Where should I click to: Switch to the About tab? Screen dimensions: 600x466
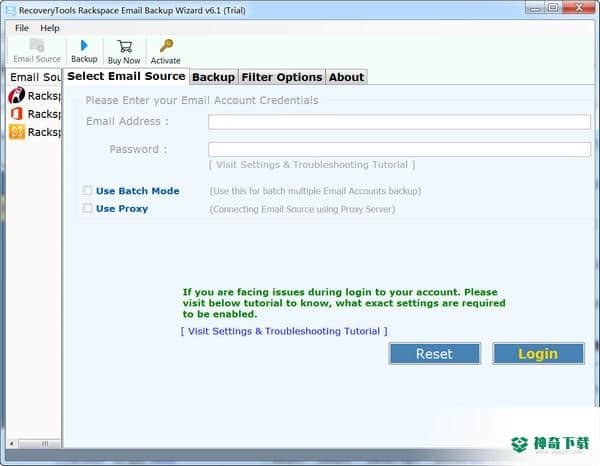[x=346, y=77]
